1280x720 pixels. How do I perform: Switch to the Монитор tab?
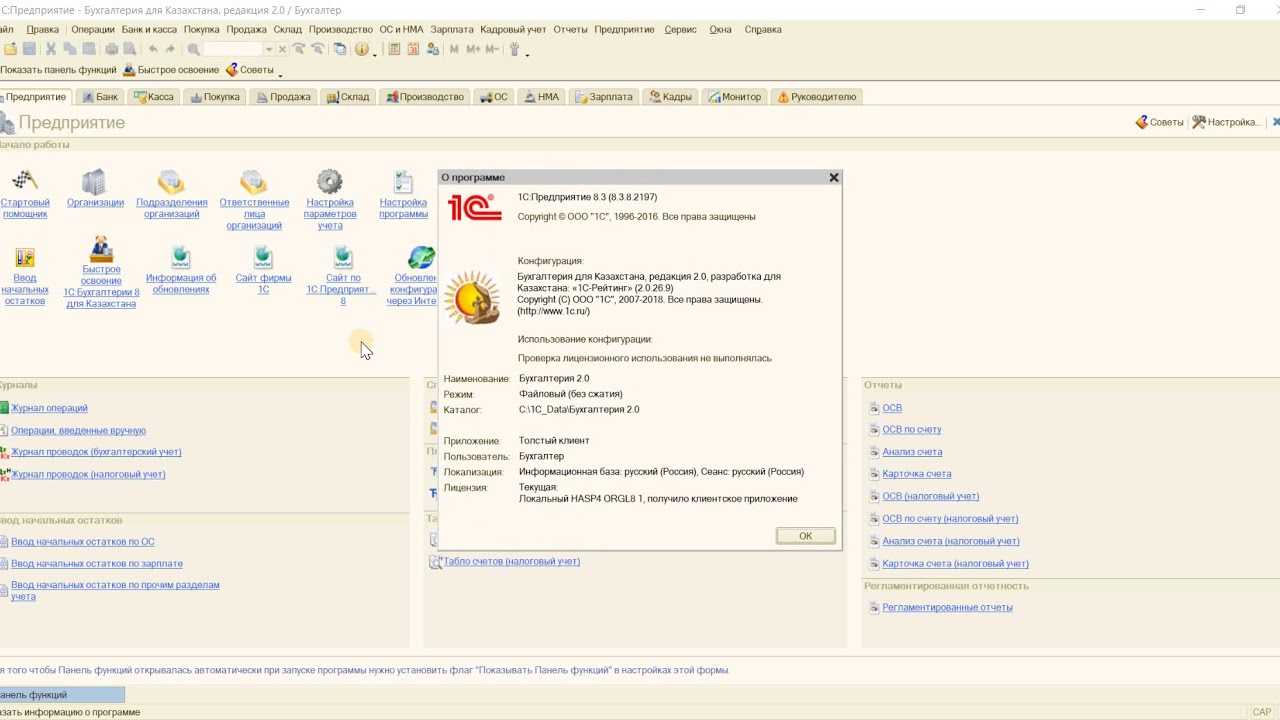(735, 97)
